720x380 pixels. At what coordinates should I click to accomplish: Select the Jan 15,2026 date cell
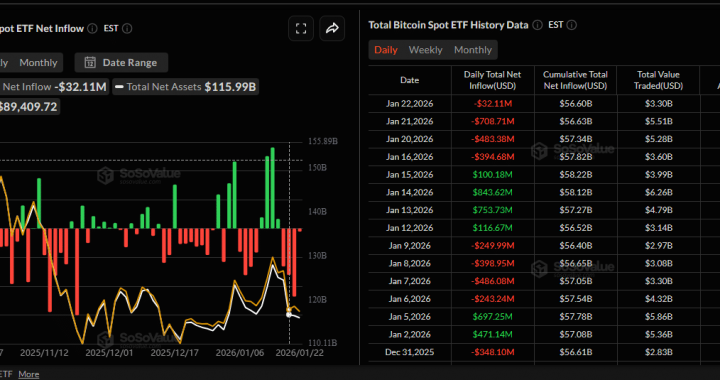point(410,174)
